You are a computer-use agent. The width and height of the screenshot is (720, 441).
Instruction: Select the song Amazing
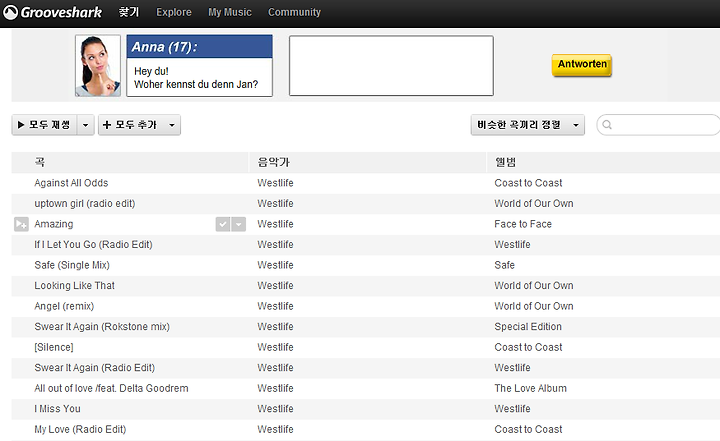[54, 224]
